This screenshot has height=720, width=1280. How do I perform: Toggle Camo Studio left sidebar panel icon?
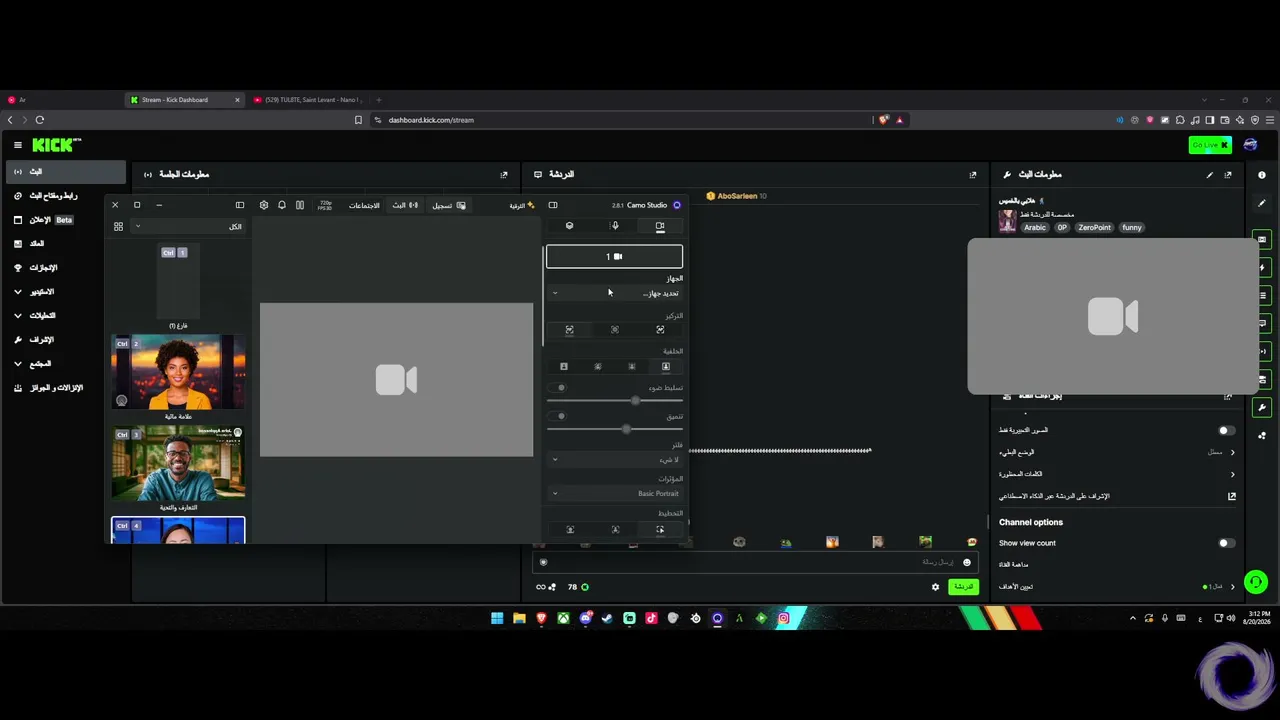click(x=240, y=205)
